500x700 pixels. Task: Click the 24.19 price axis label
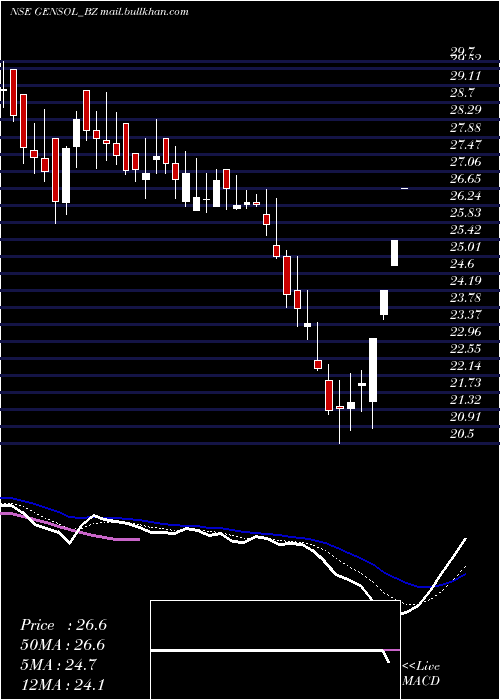pyautogui.click(x=466, y=281)
